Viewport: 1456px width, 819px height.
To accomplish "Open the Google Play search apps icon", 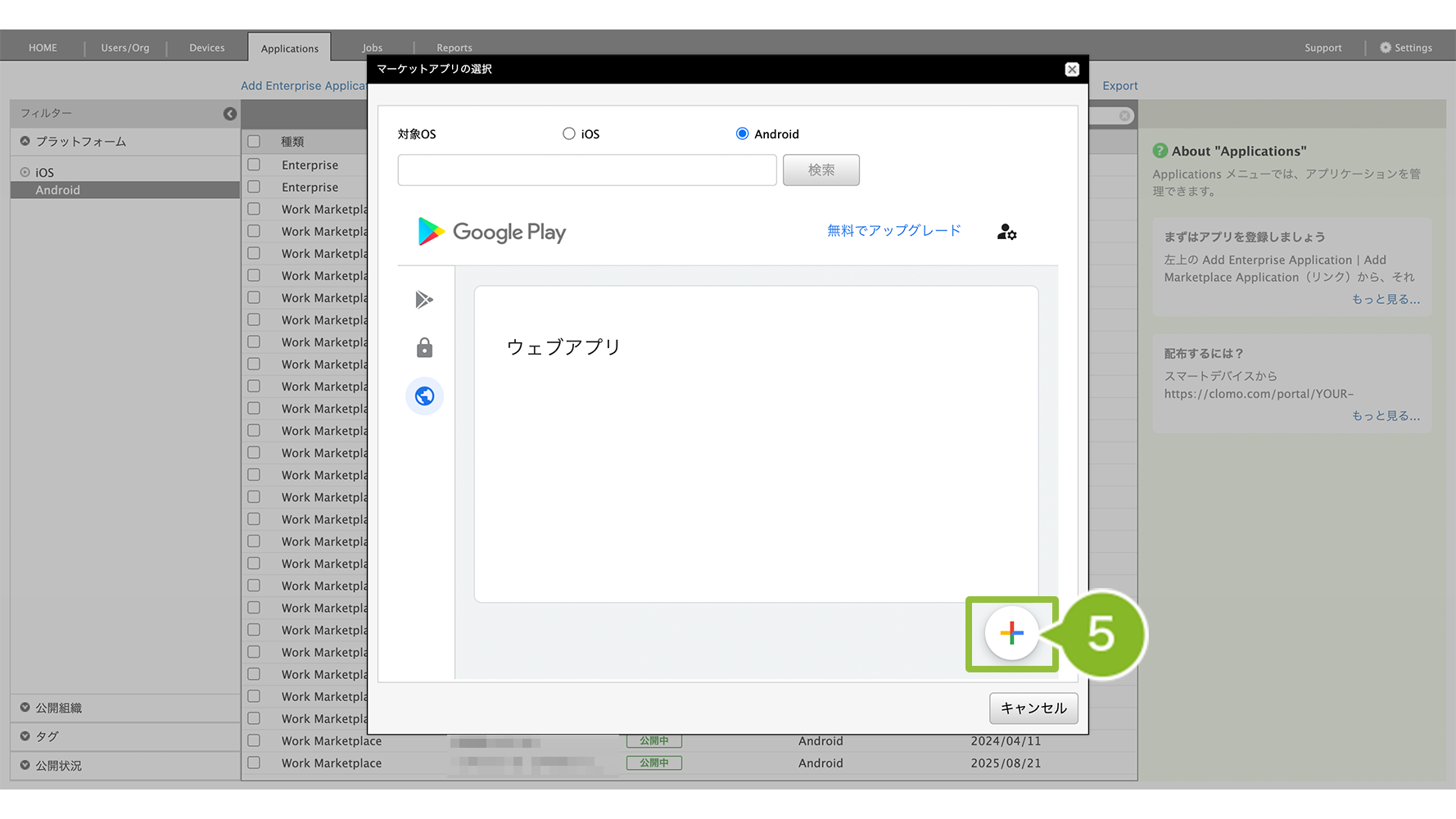I will 424,300.
